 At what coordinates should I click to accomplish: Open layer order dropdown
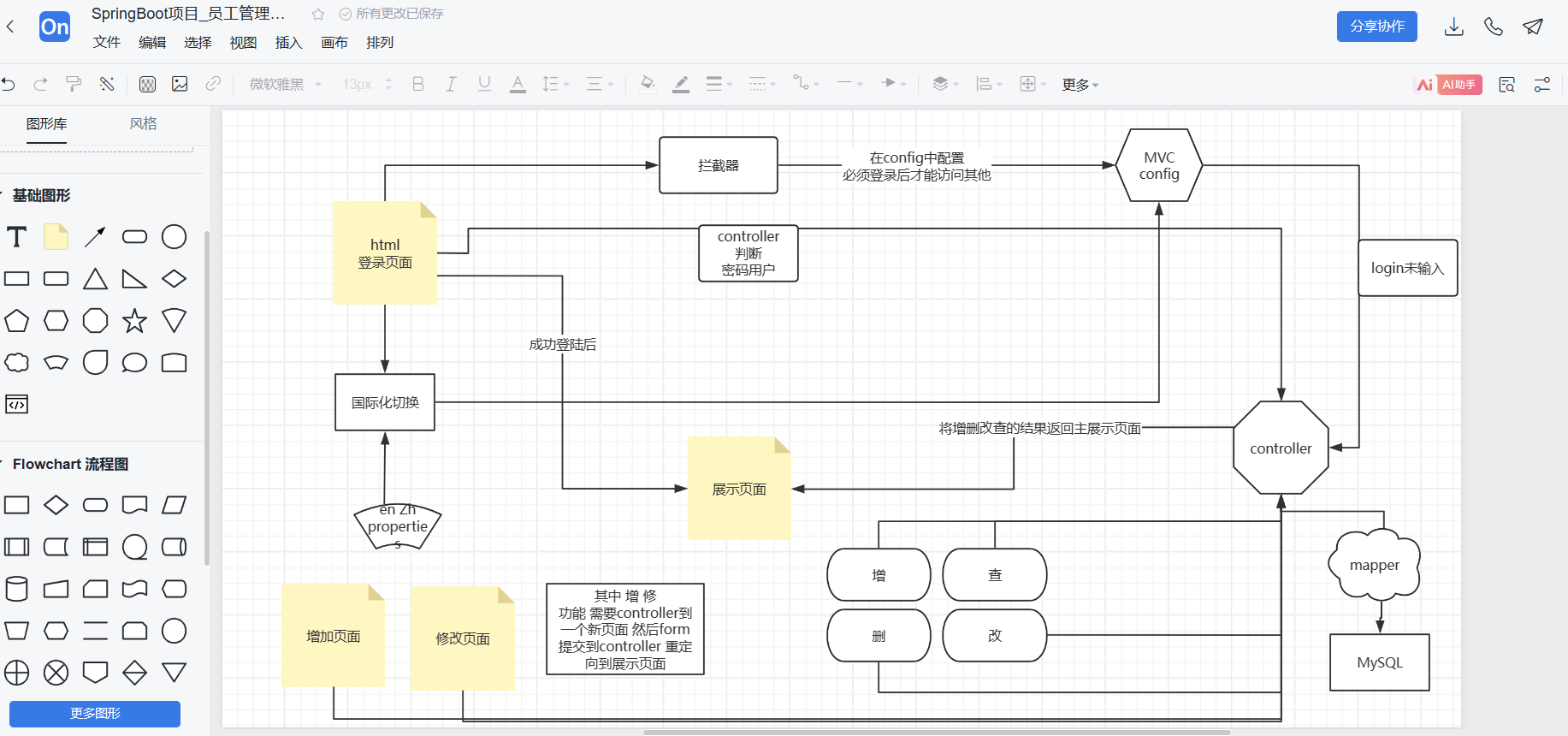pyautogui.click(x=945, y=84)
